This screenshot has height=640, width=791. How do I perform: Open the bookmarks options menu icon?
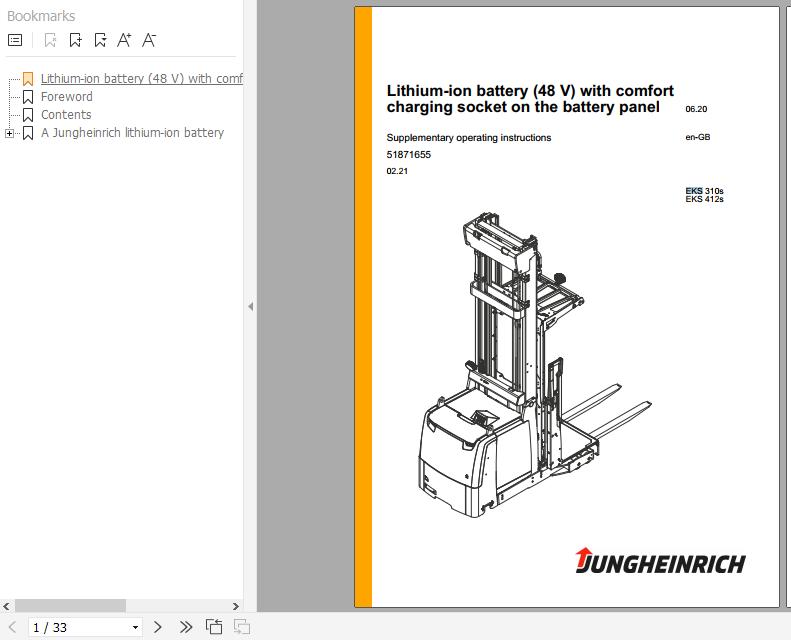point(15,40)
